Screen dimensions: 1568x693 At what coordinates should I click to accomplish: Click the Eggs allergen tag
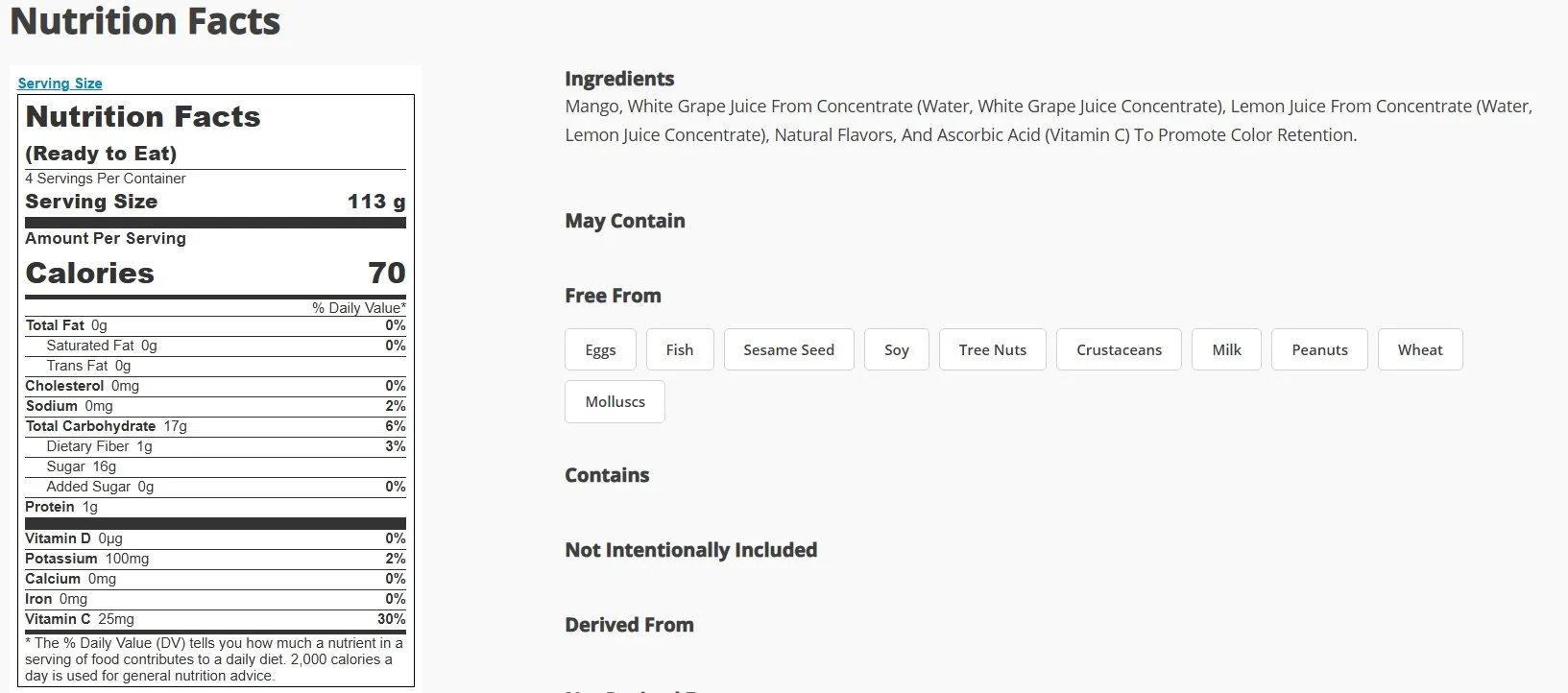pyautogui.click(x=600, y=349)
